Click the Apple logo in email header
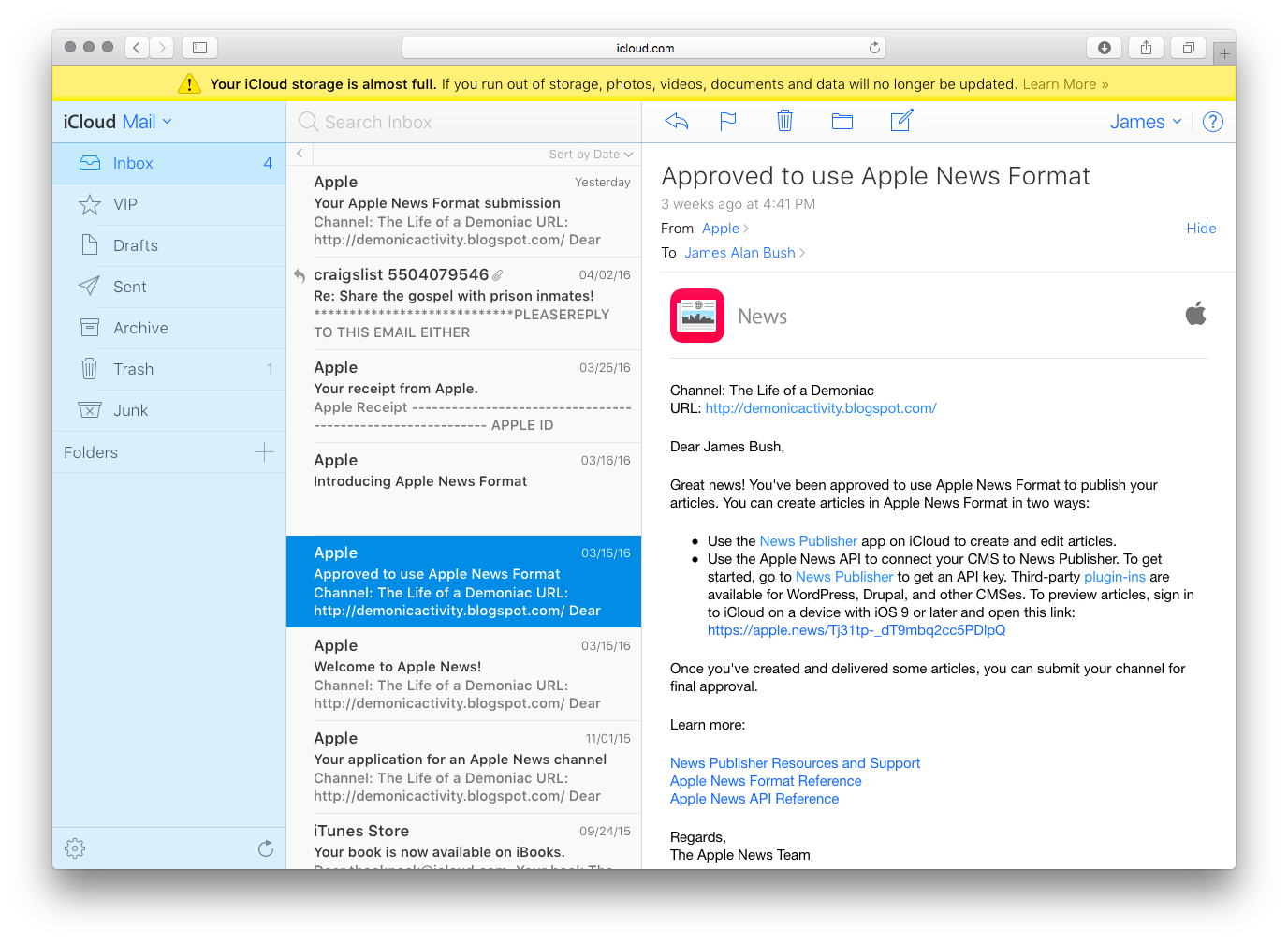The image size is (1288, 944). (1196, 313)
